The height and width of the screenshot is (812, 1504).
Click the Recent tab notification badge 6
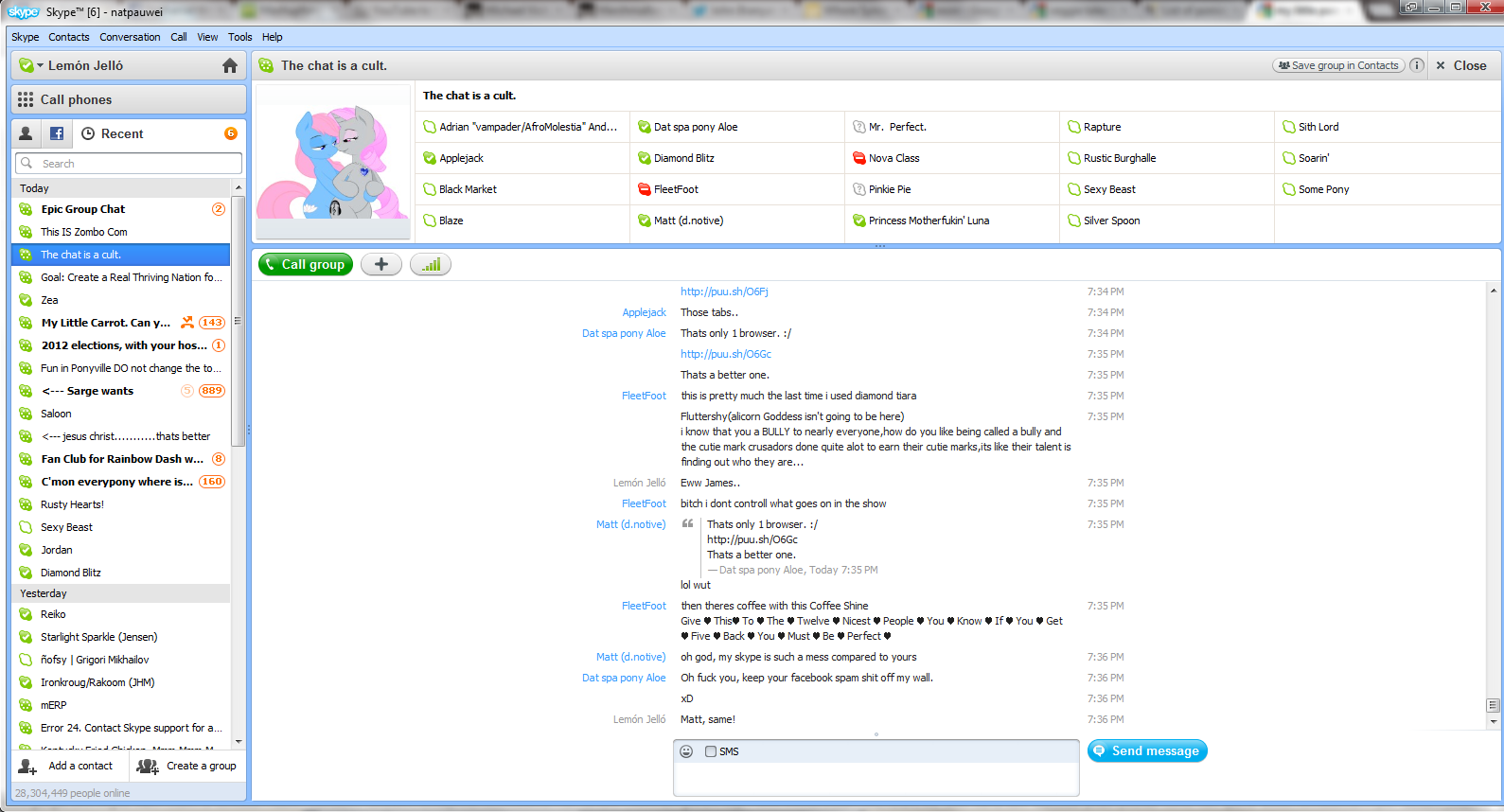tap(230, 133)
